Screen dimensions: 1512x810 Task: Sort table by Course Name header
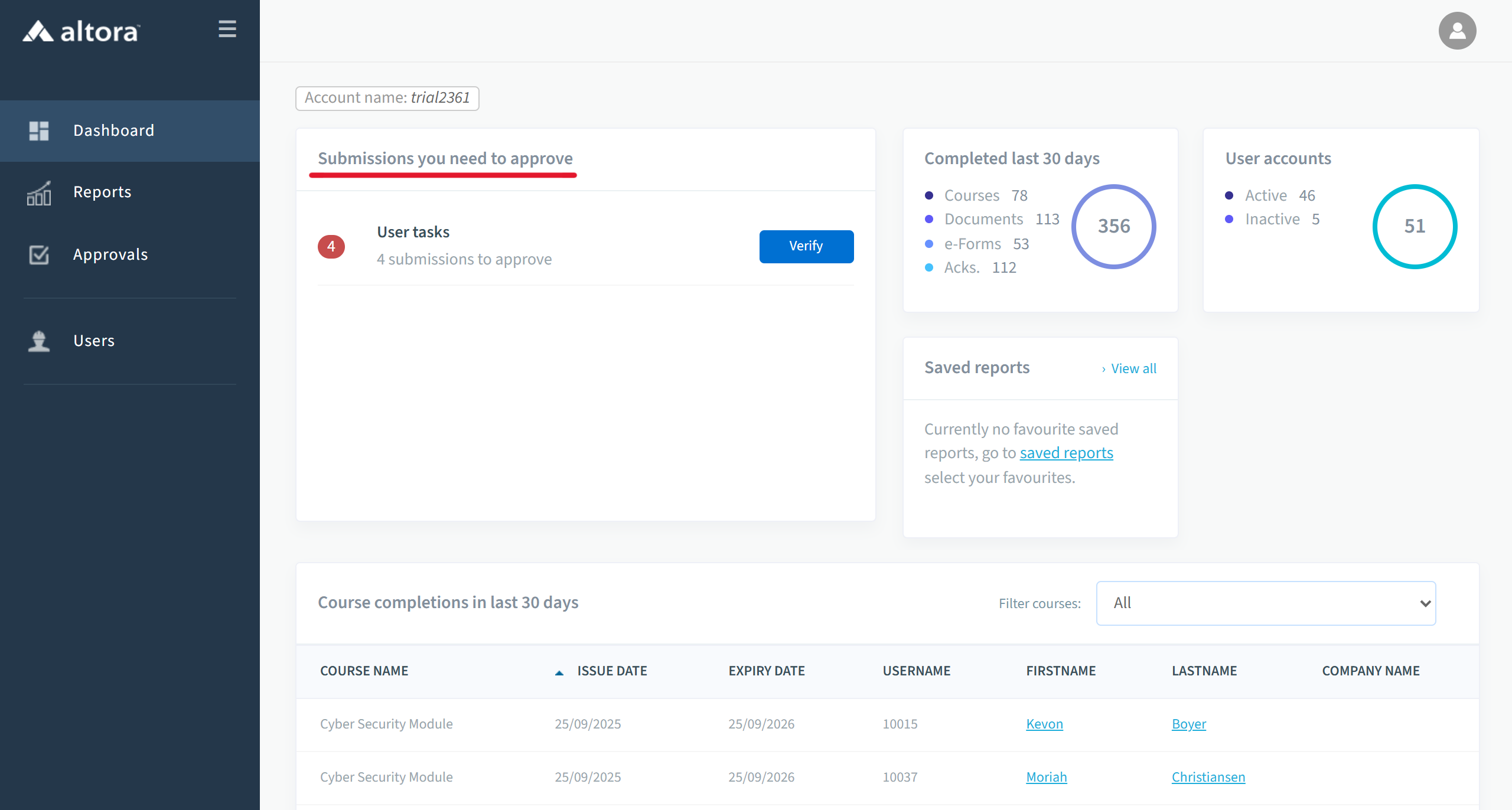tap(364, 671)
